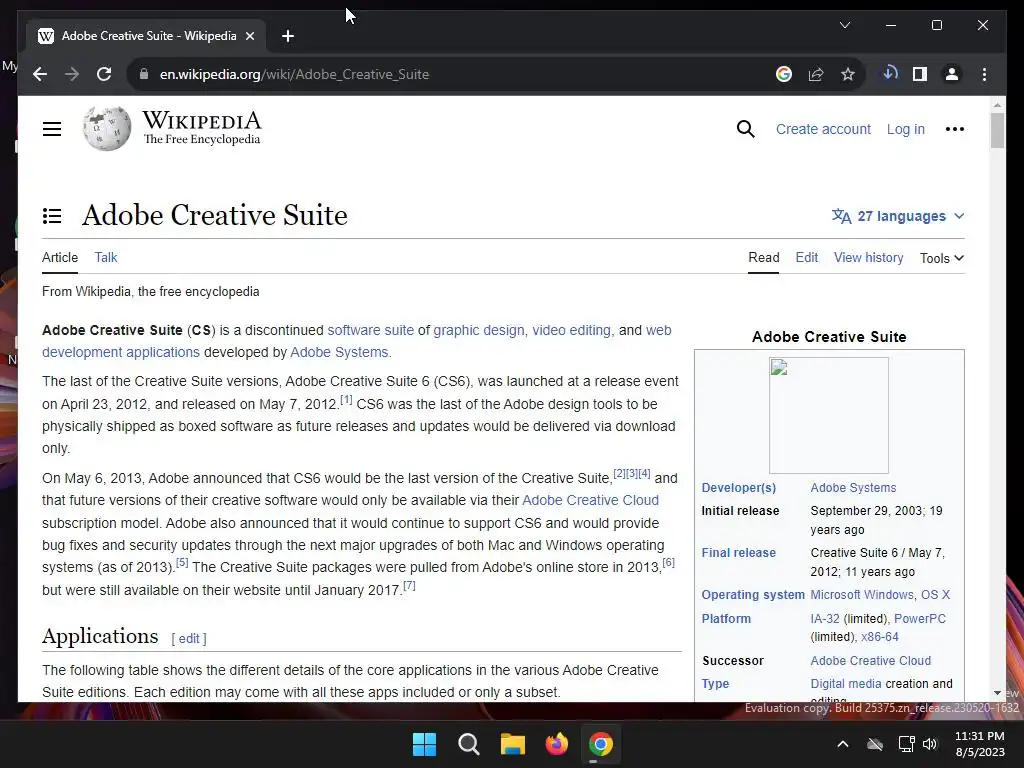1024x768 pixels.
Task: Click the Chrome taskbar icon
Action: pos(601,744)
